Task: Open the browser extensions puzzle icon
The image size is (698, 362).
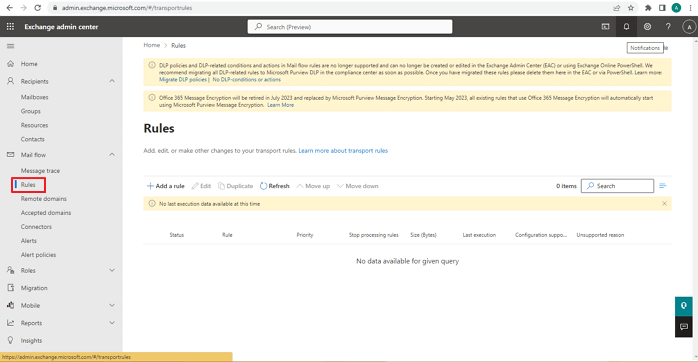Action: tap(648, 8)
